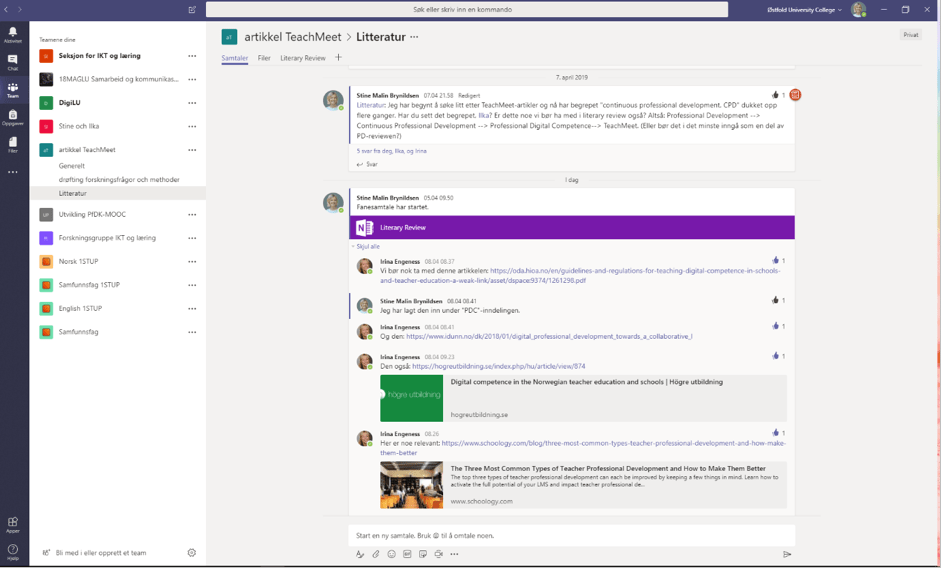Open the emoji picker in compose bar
Screen dimensions: 941x568
pos(391,554)
